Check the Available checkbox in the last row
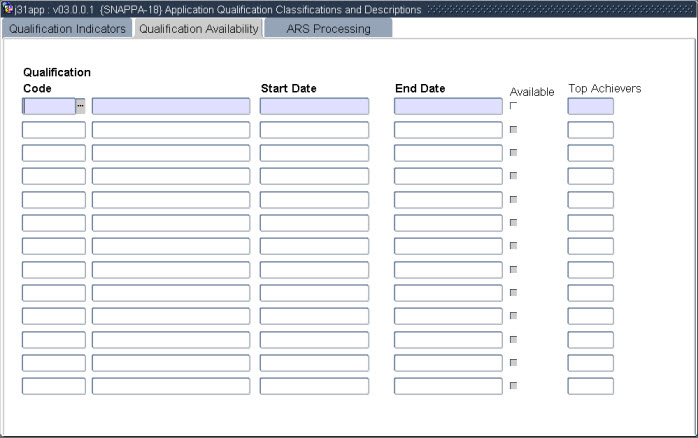This screenshot has width=698, height=438. coord(514,386)
